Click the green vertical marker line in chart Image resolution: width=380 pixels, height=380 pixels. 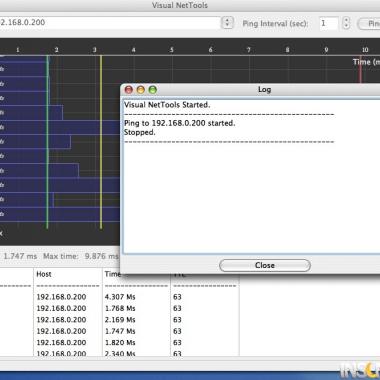tap(47, 142)
